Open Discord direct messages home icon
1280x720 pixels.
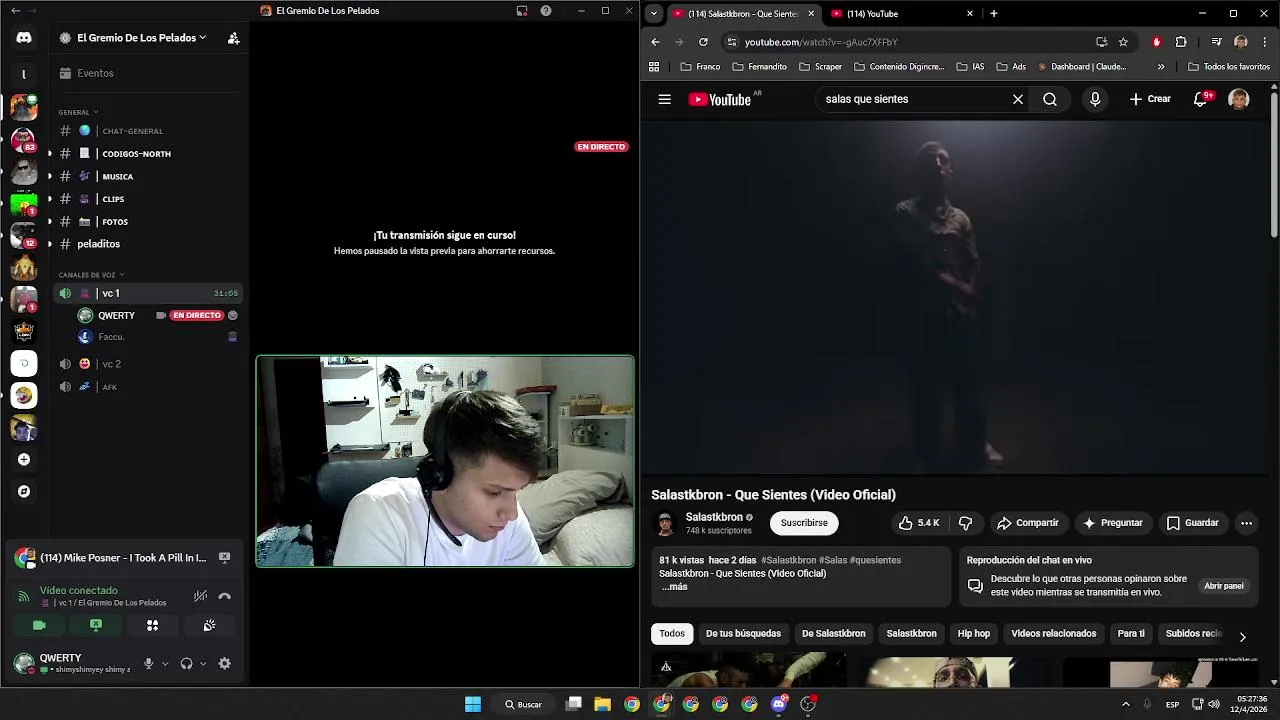click(x=24, y=37)
